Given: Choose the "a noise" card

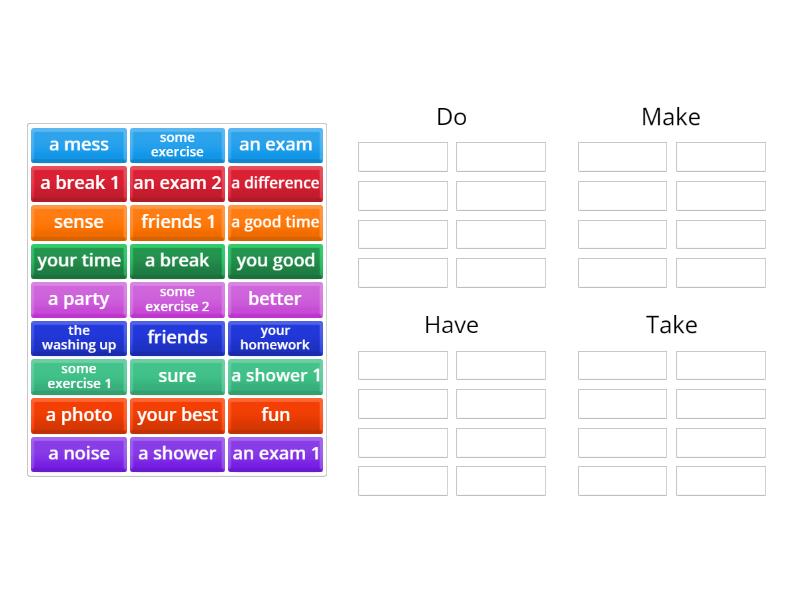Looking at the screenshot, I should pos(78,453).
